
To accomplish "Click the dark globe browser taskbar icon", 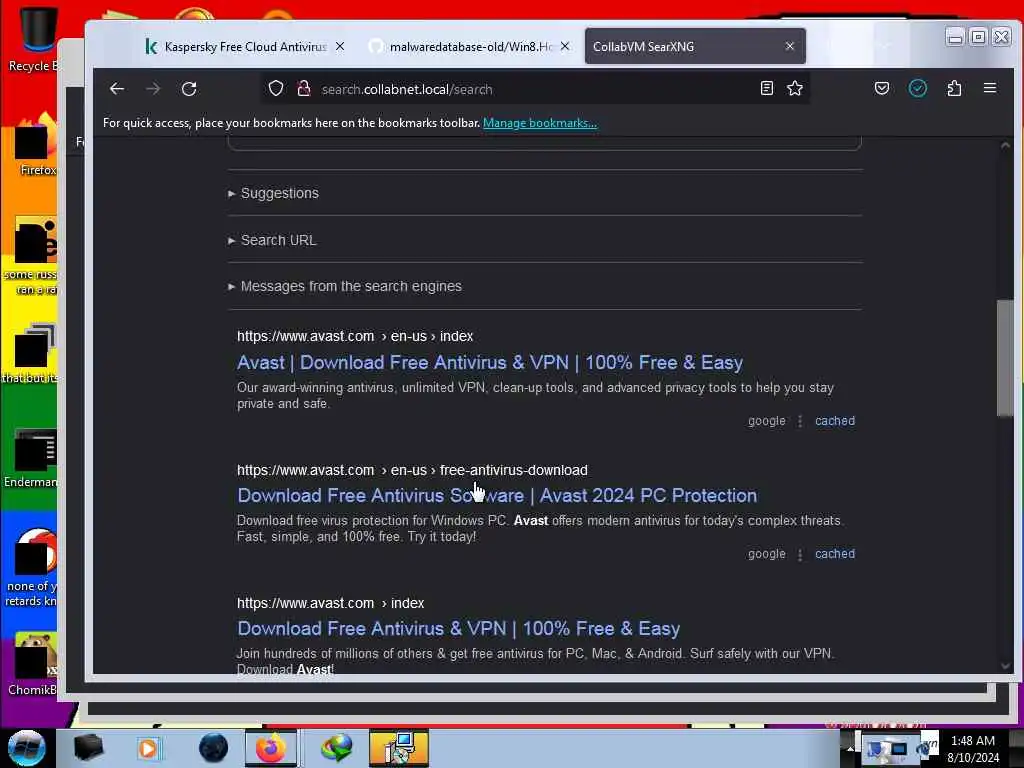I will pyautogui.click(x=213, y=748).
